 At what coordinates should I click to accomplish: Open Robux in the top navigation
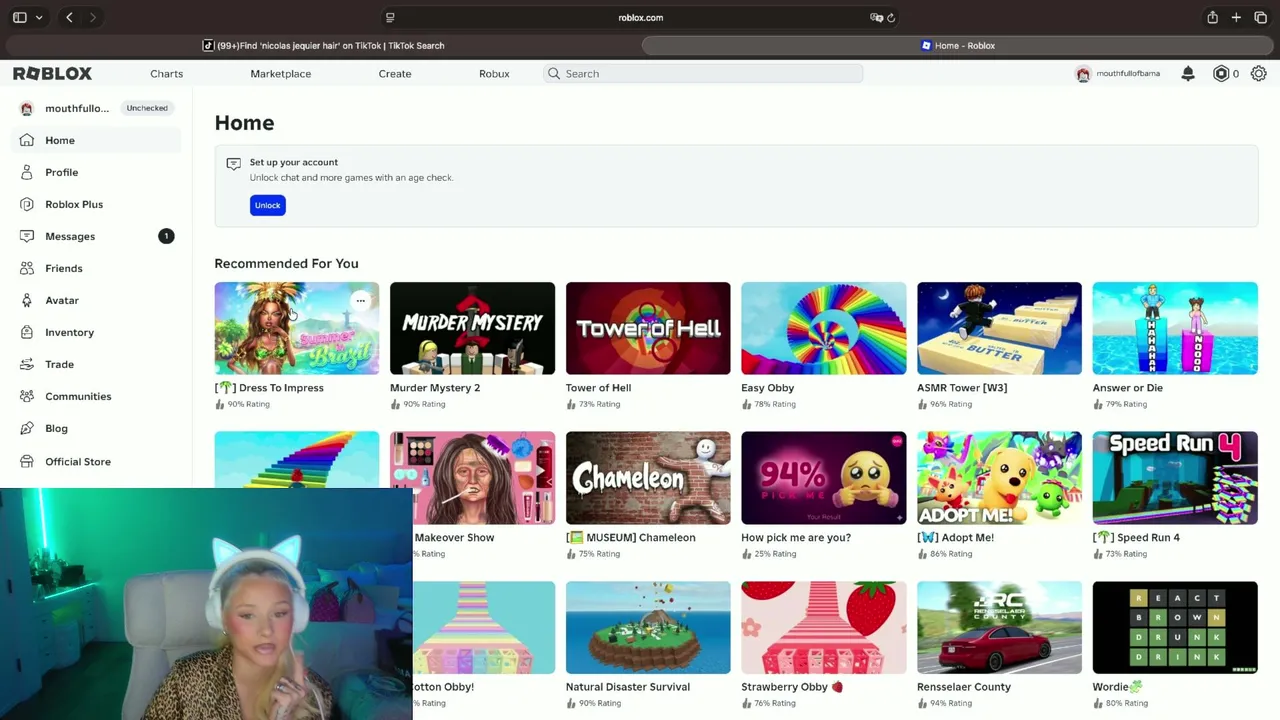coord(494,73)
